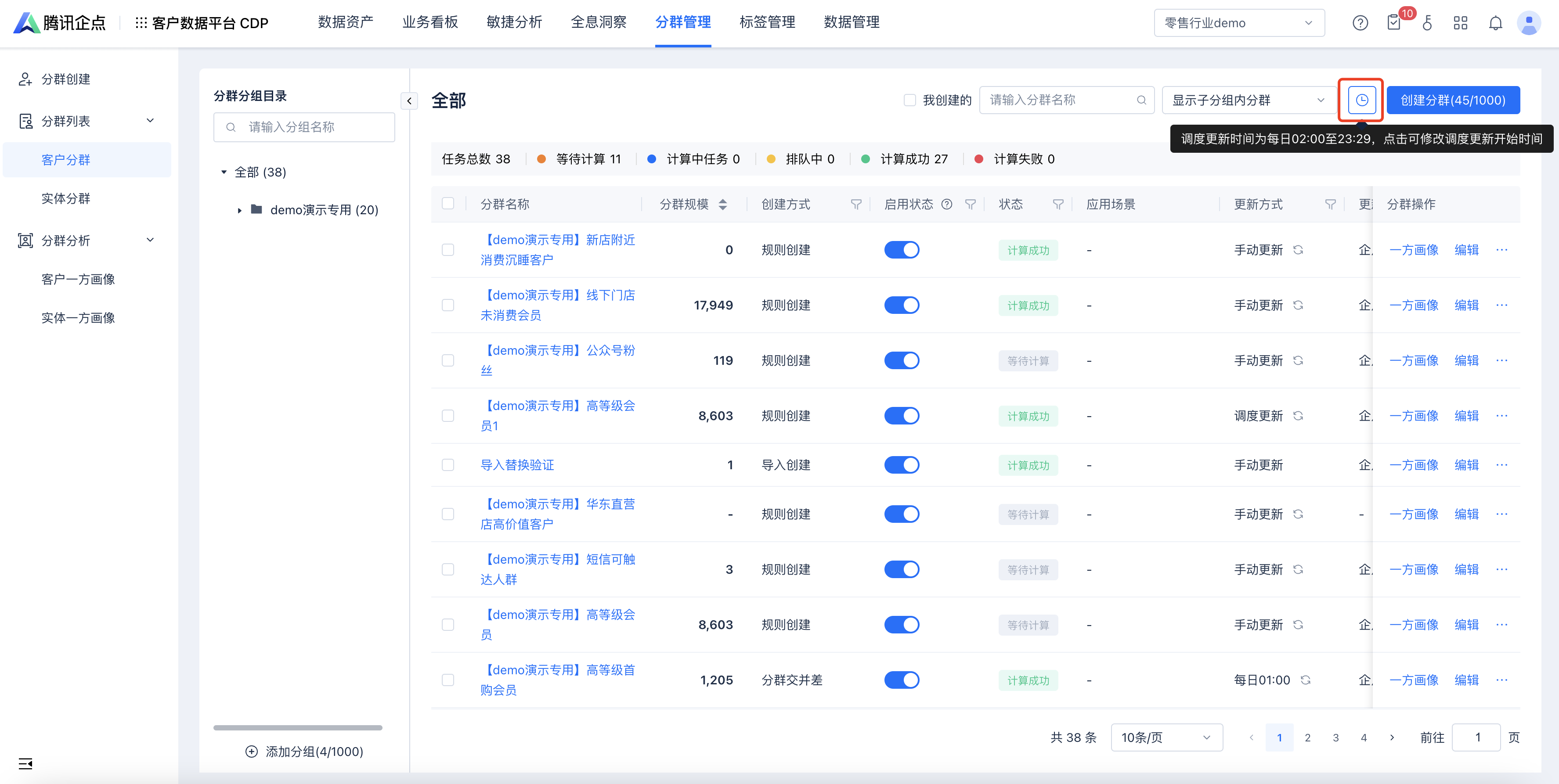Click the apps dots icon before 客户数据平台 CDP

click(x=141, y=23)
